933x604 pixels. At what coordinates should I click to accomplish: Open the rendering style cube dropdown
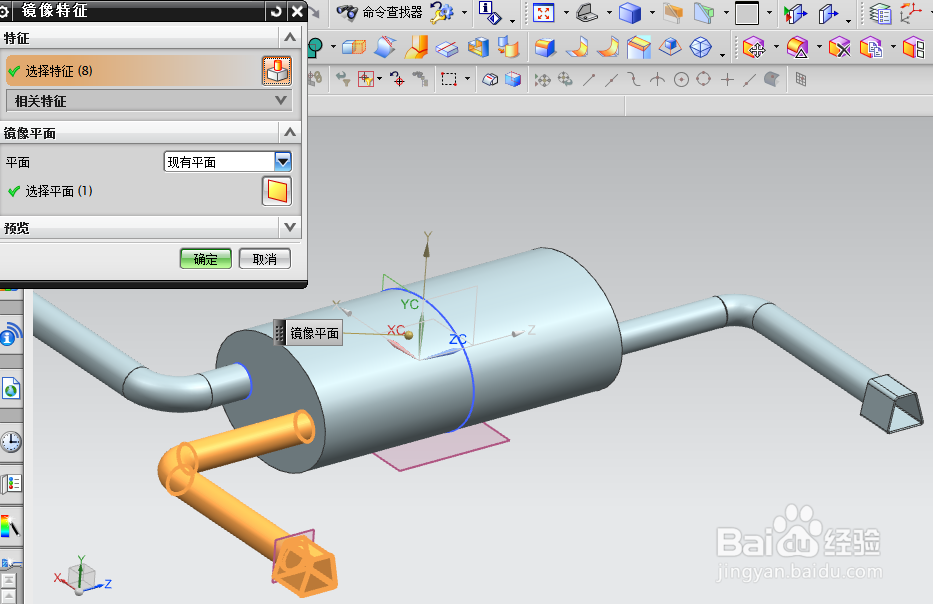click(x=652, y=12)
